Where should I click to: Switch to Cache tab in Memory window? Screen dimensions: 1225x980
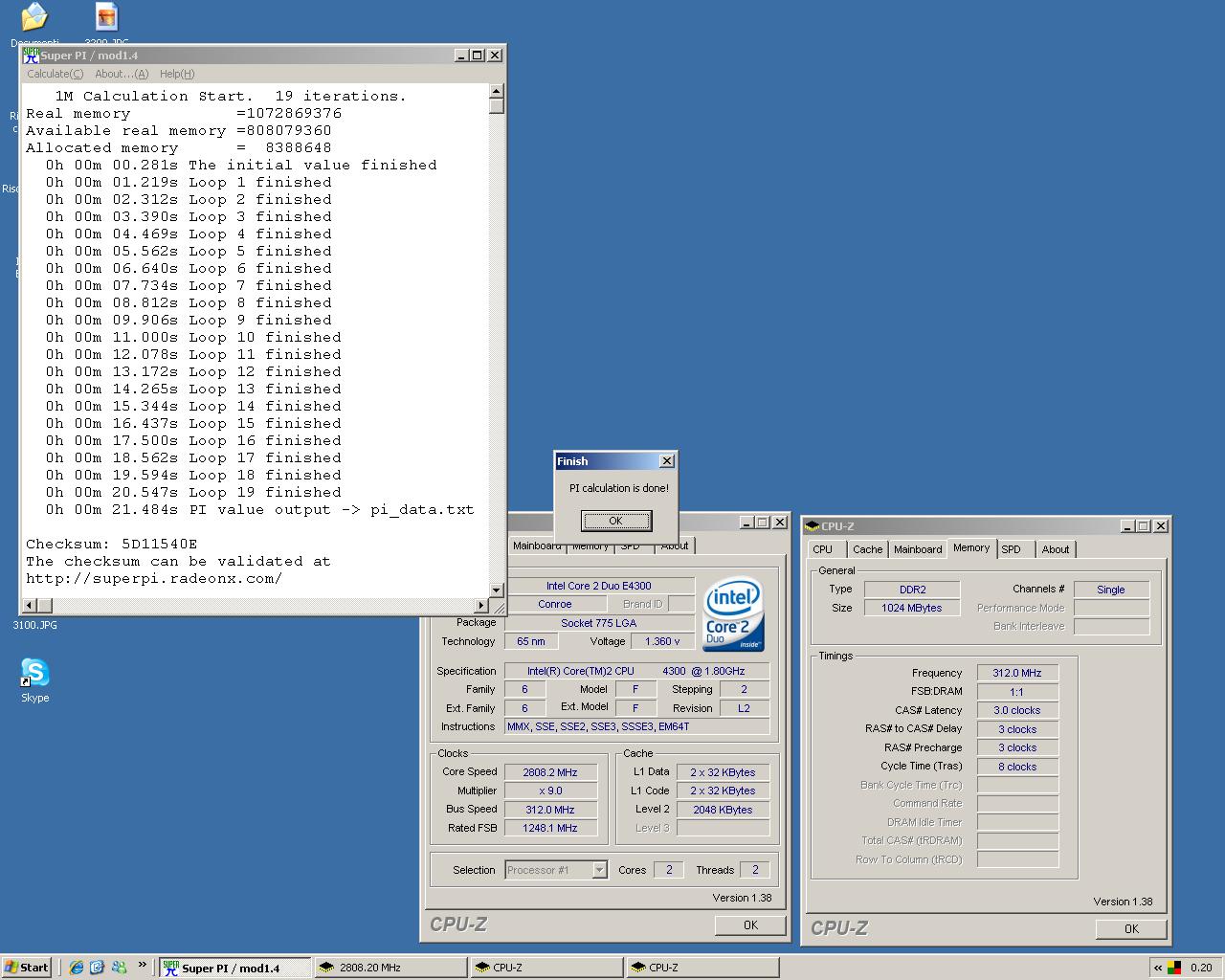tap(868, 549)
